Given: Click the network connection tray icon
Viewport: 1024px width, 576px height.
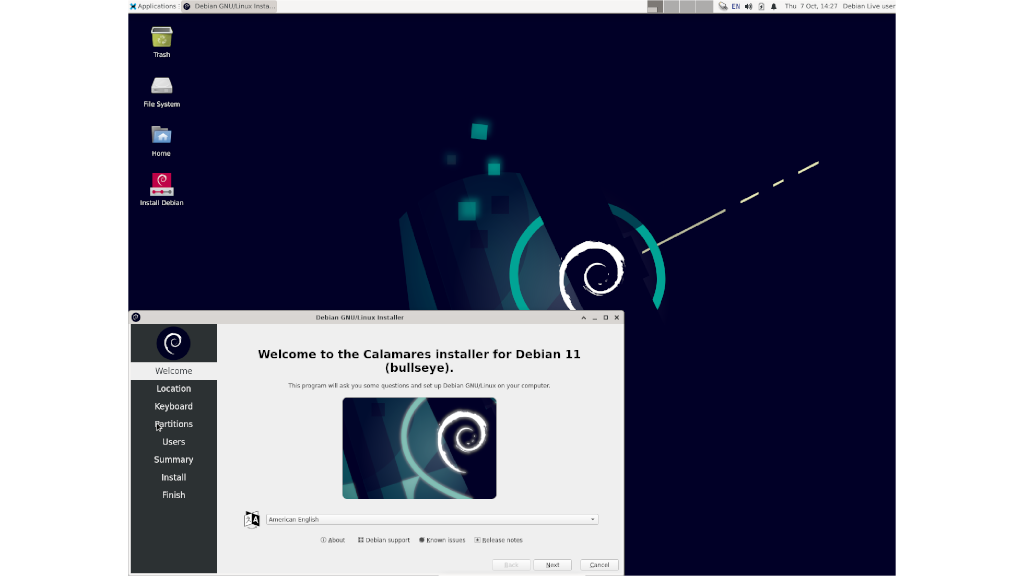Looking at the screenshot, I should (x=723, y=6).
